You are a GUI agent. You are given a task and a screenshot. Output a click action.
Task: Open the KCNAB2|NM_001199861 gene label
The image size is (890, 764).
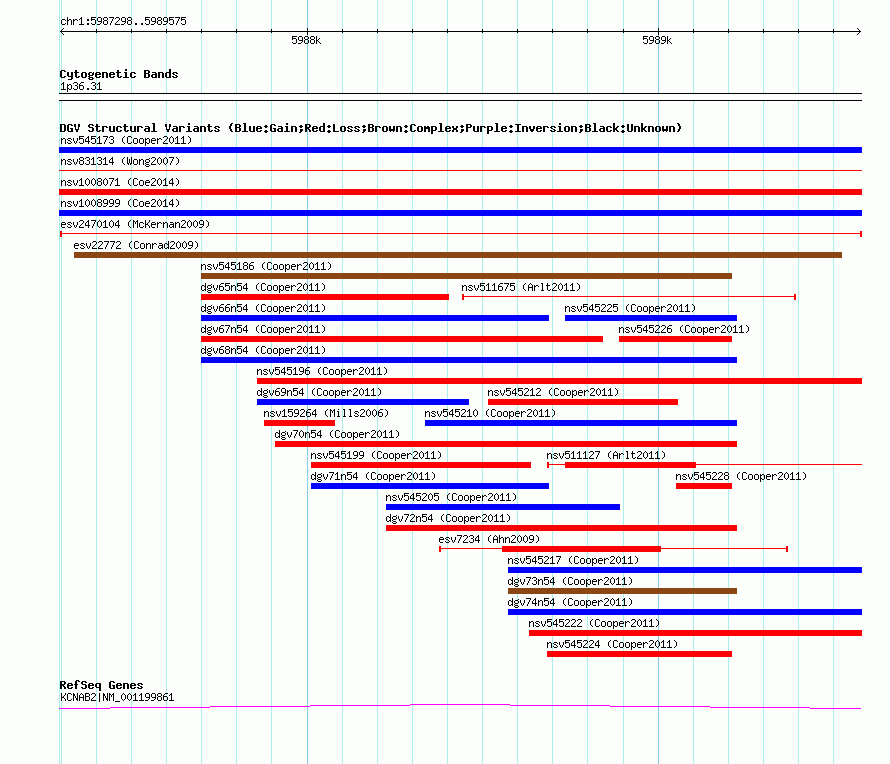pyautogui.click(x=117, y=697)
